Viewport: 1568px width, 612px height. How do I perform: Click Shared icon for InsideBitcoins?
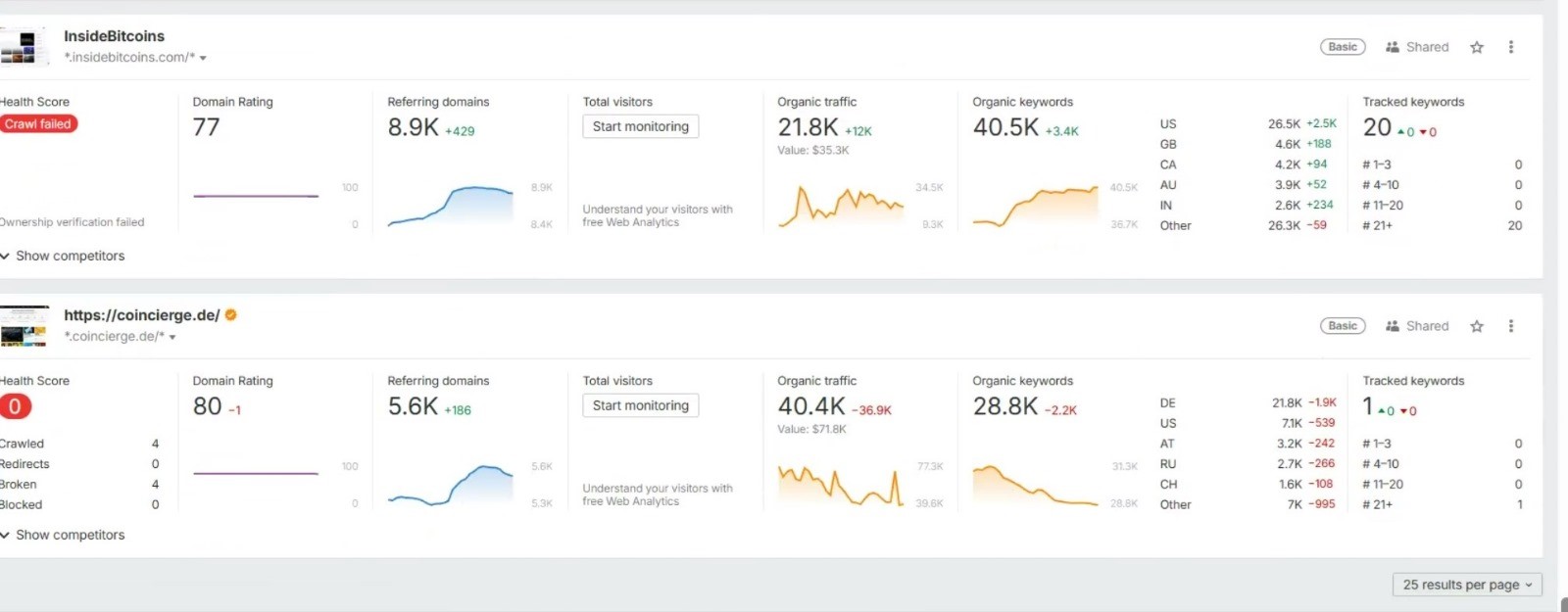1393,47
